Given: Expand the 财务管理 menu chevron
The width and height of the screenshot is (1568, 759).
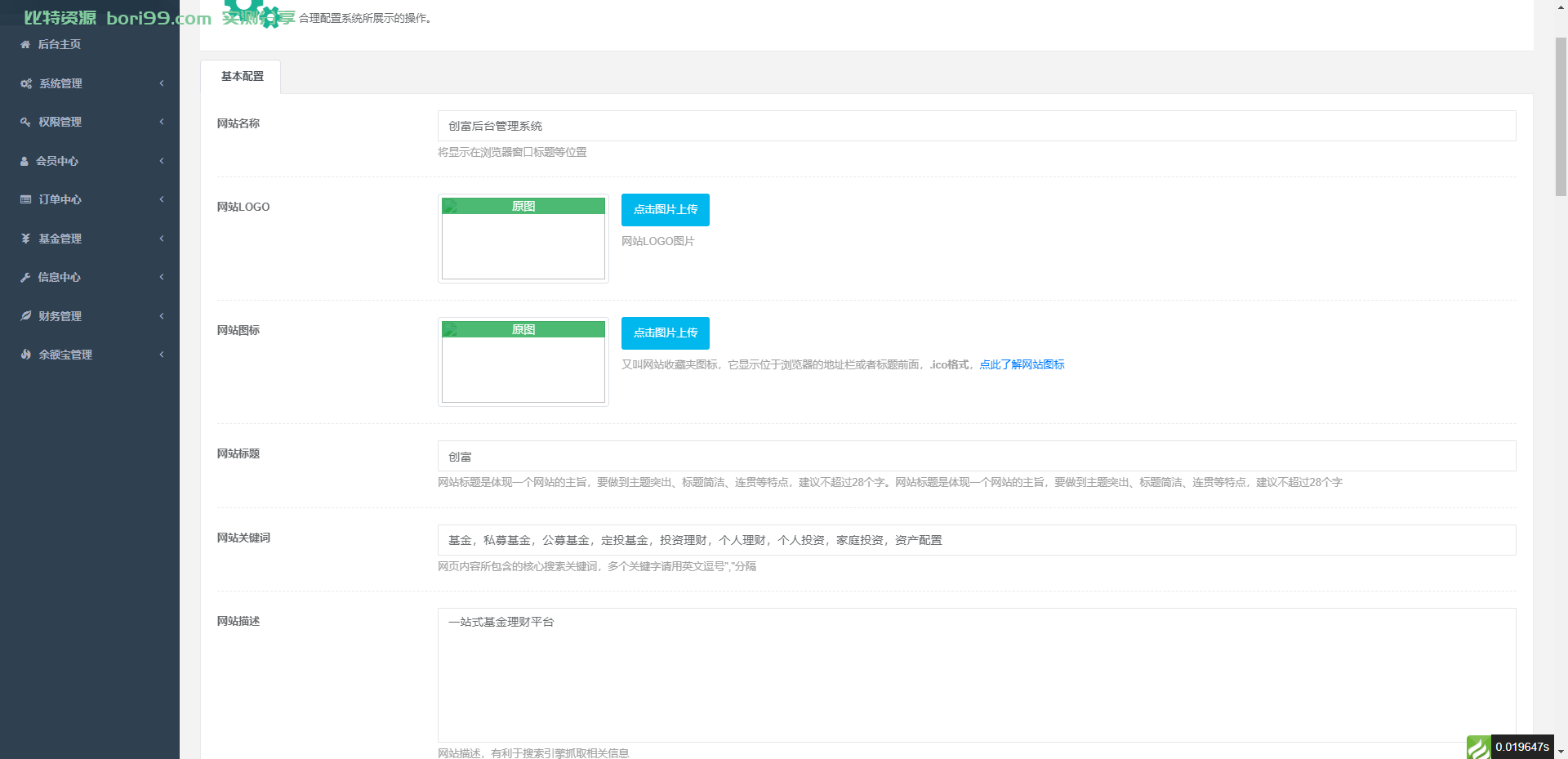Looking at the screenshot, I should pyautogui.click(x=162, y=316).
